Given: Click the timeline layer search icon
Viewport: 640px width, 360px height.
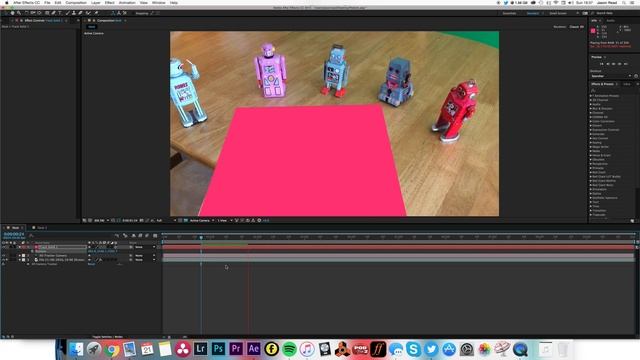Looking at the screenshot, I should click(31, 236).
